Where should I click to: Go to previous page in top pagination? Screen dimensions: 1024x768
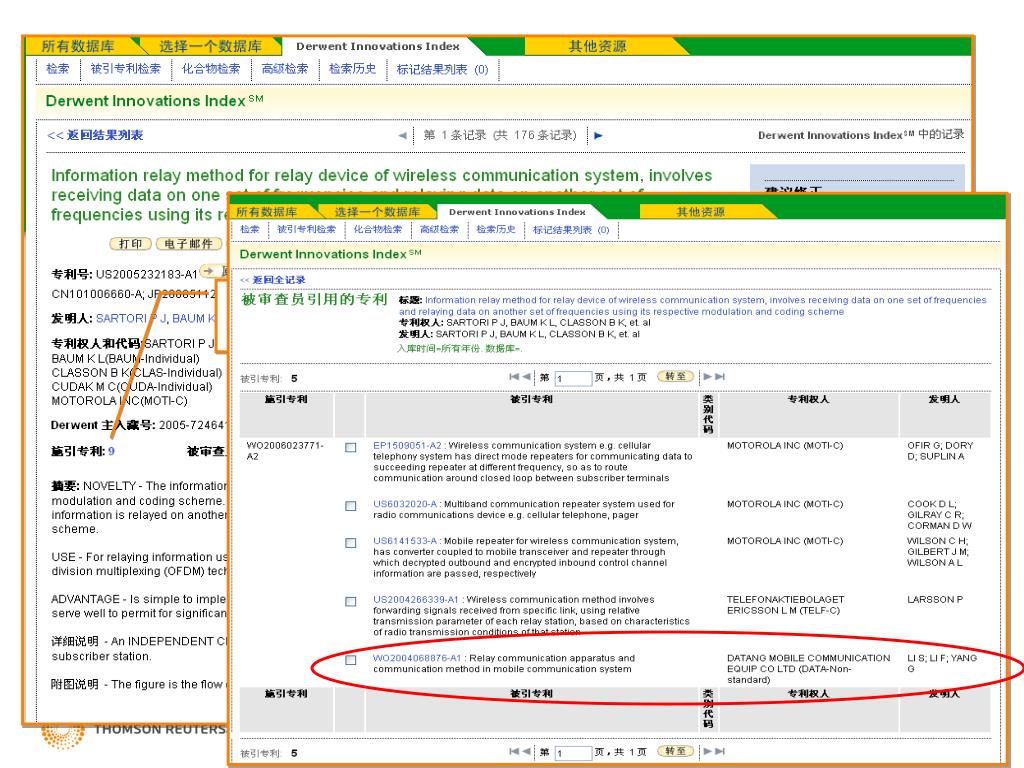(526, 377)
